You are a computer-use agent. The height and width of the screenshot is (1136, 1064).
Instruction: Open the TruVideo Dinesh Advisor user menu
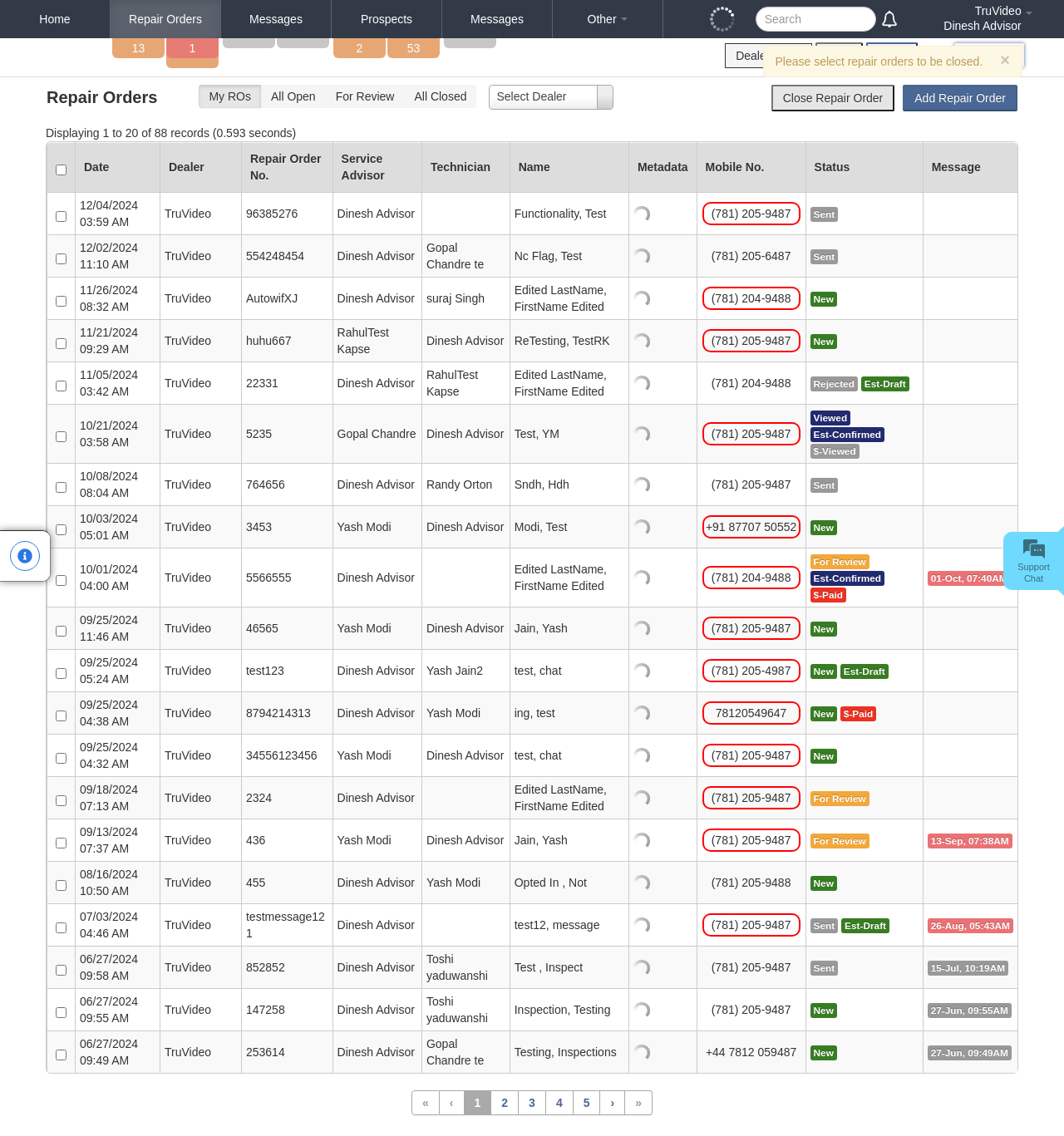(x=988, y=18)
